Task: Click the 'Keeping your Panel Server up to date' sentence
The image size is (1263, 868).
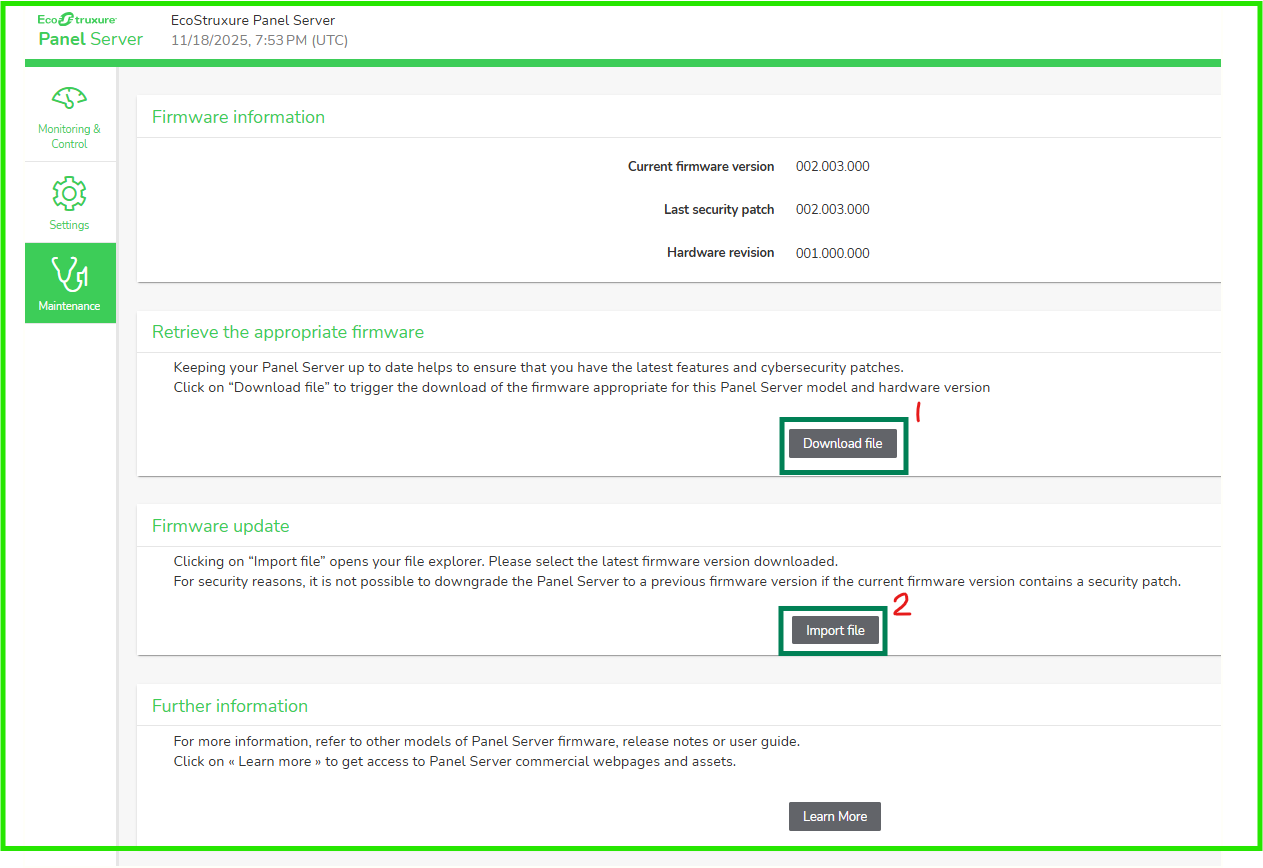Action: point(538,367)
